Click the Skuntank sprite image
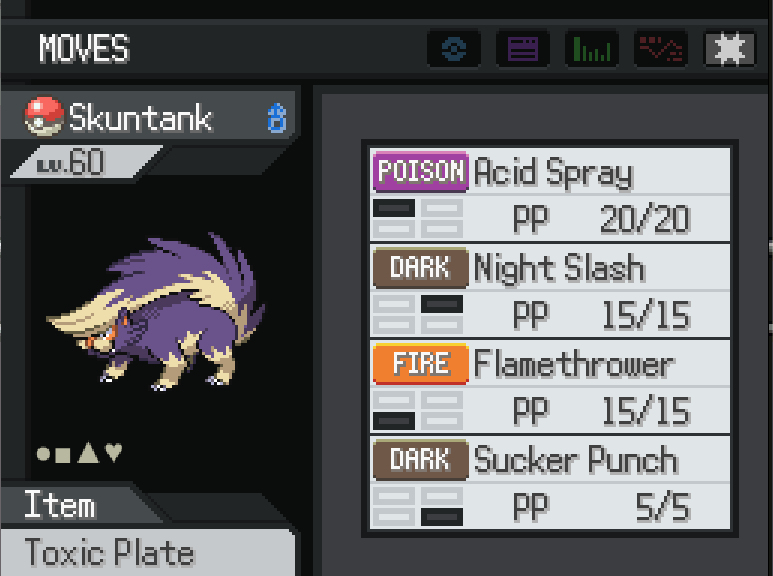773x576 pixels. click(156, 312)
